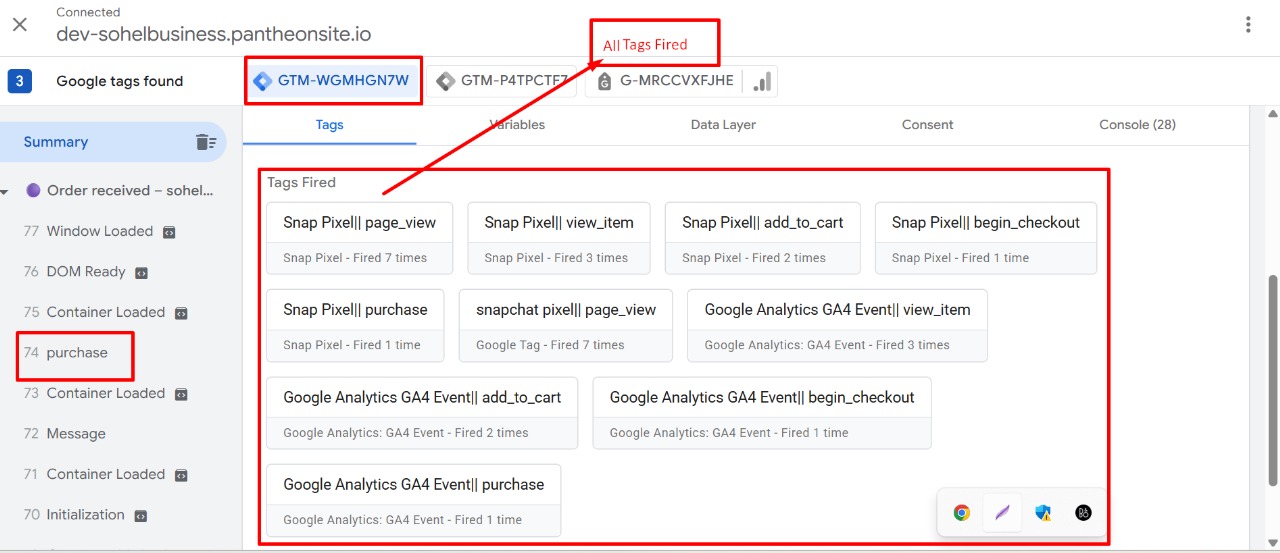Click the code icon next to event 73
The height and width of the screenshot is (553, 1280).
181,394
